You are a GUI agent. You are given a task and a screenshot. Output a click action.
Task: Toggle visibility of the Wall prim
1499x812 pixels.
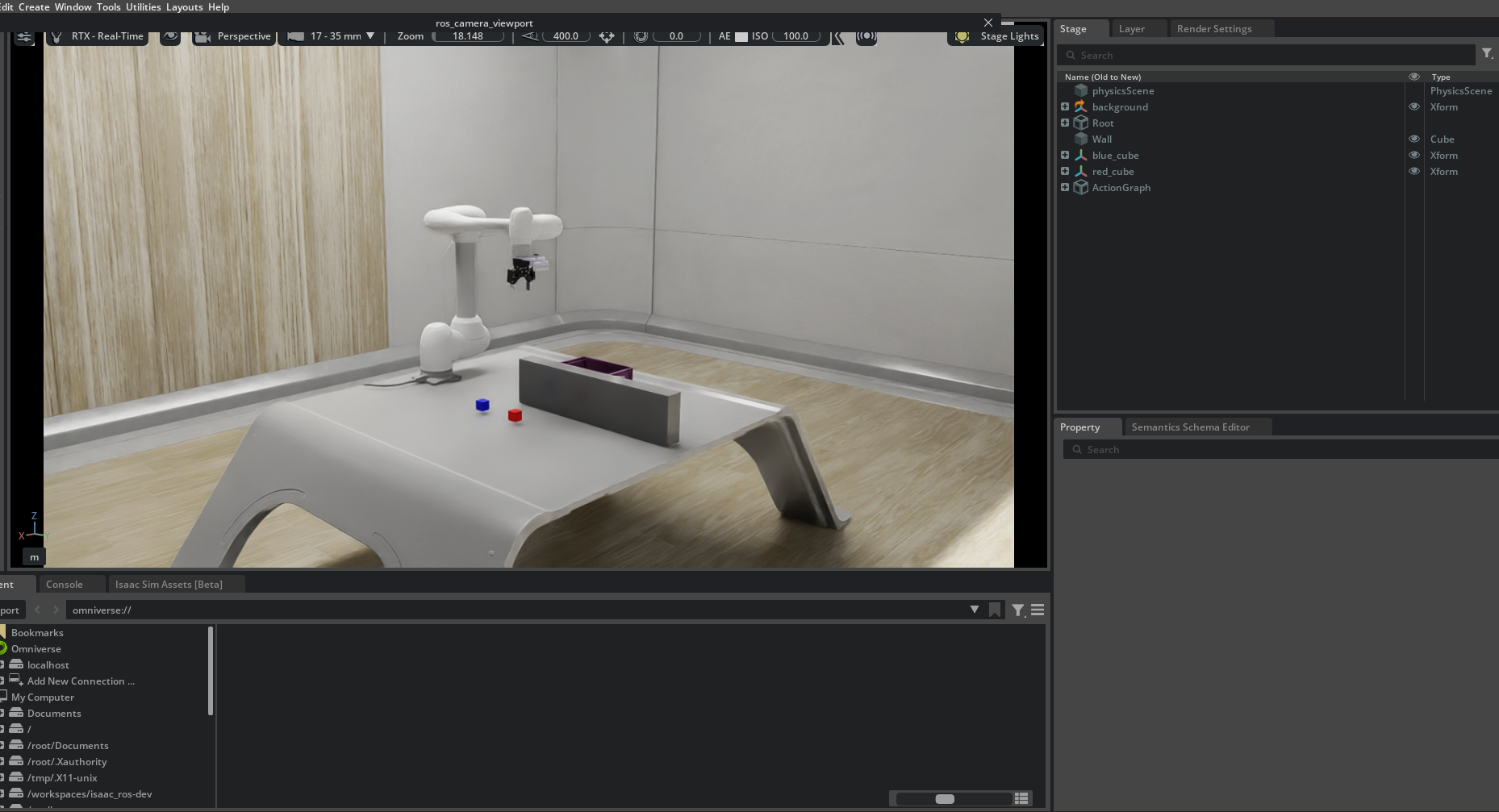click(x=1413, y=139)
